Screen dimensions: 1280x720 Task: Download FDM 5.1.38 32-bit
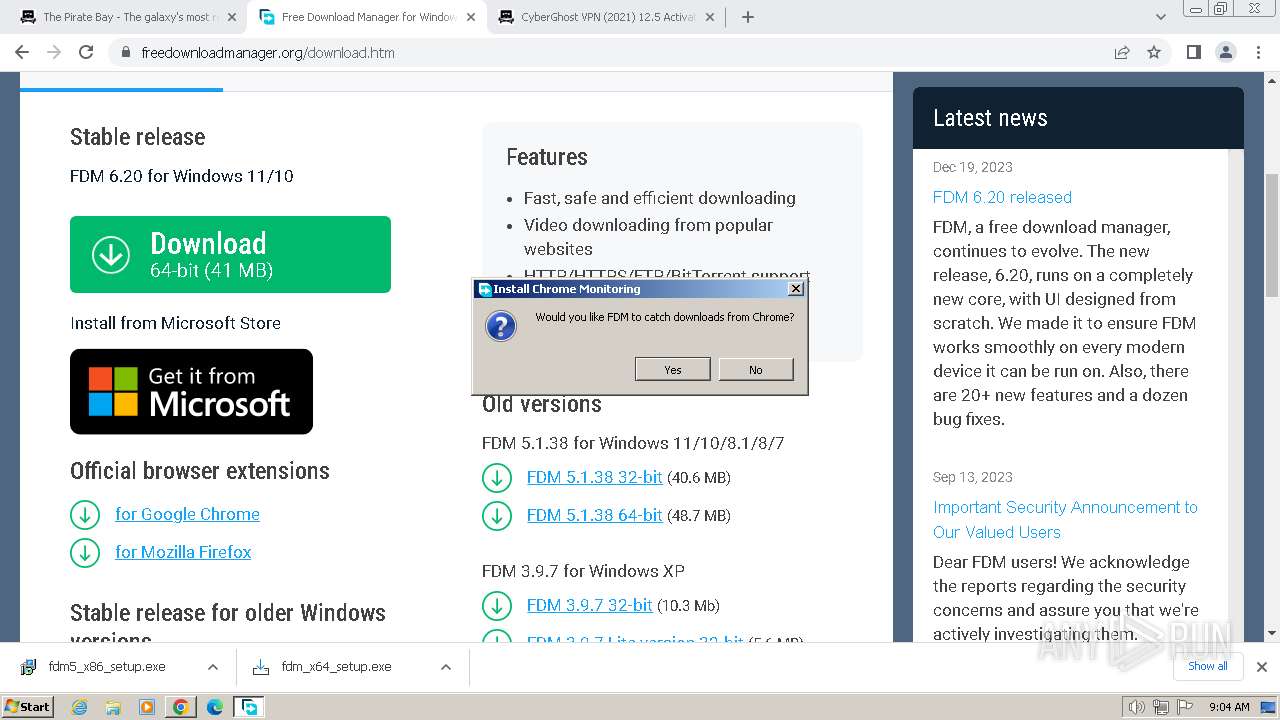coord(594,477)
